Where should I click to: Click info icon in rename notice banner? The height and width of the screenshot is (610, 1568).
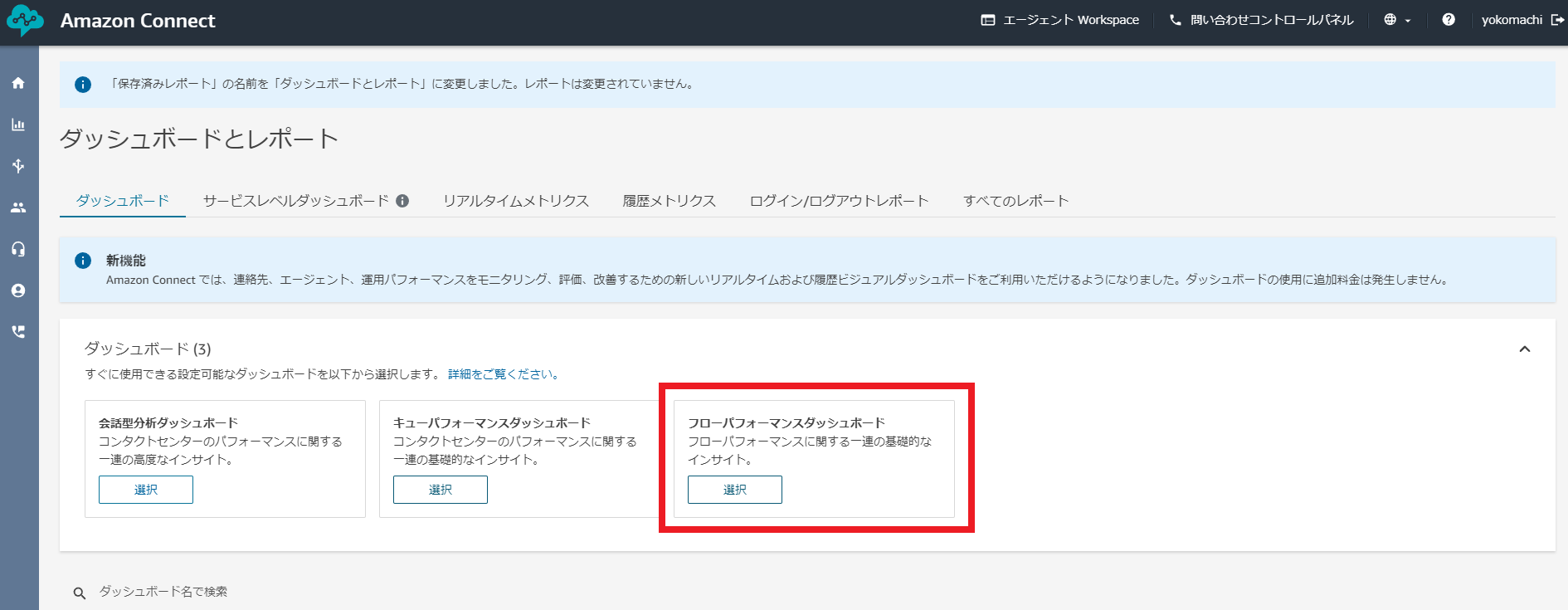(x=83, y=85)
